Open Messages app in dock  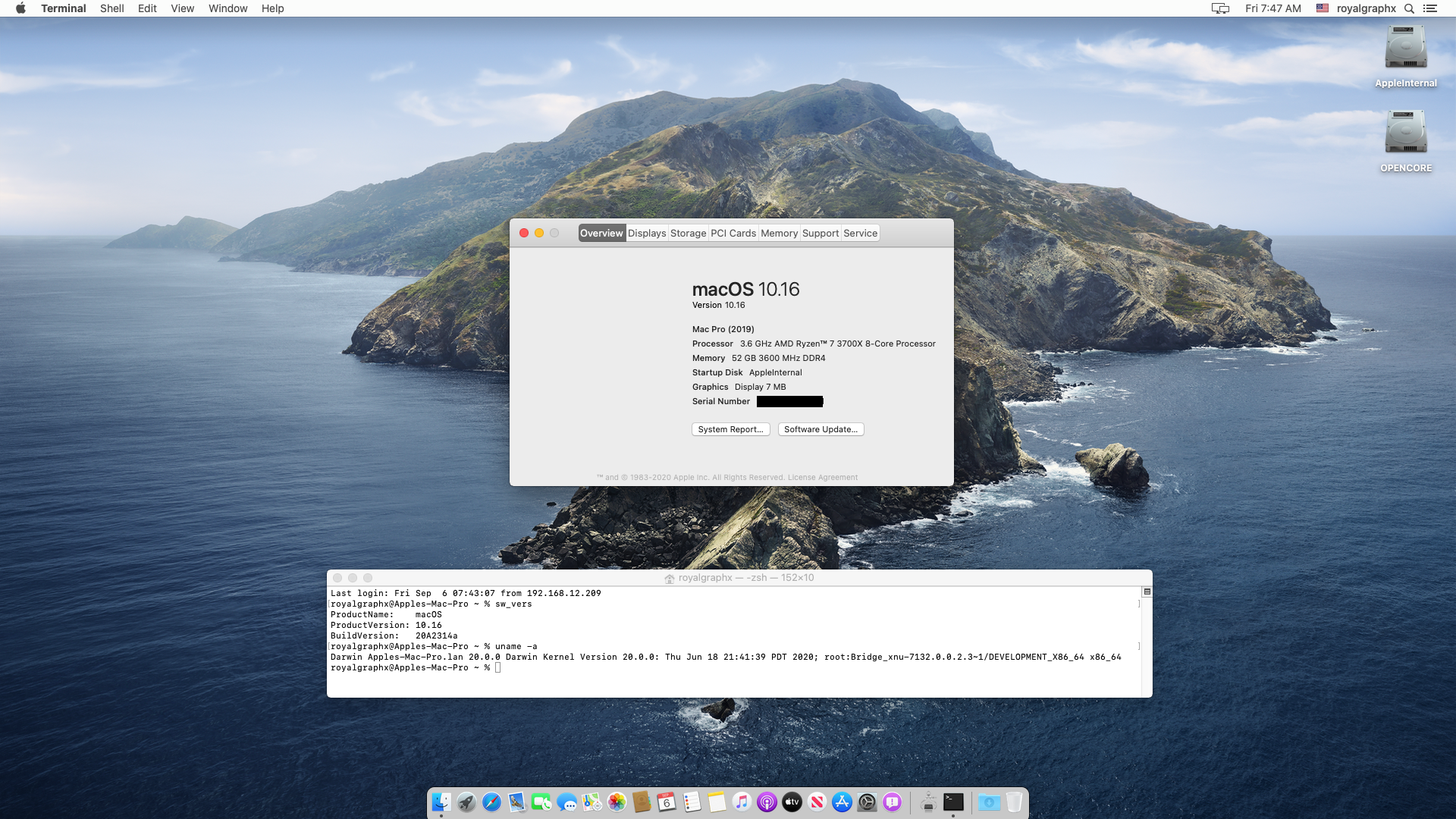pos(566,802)
